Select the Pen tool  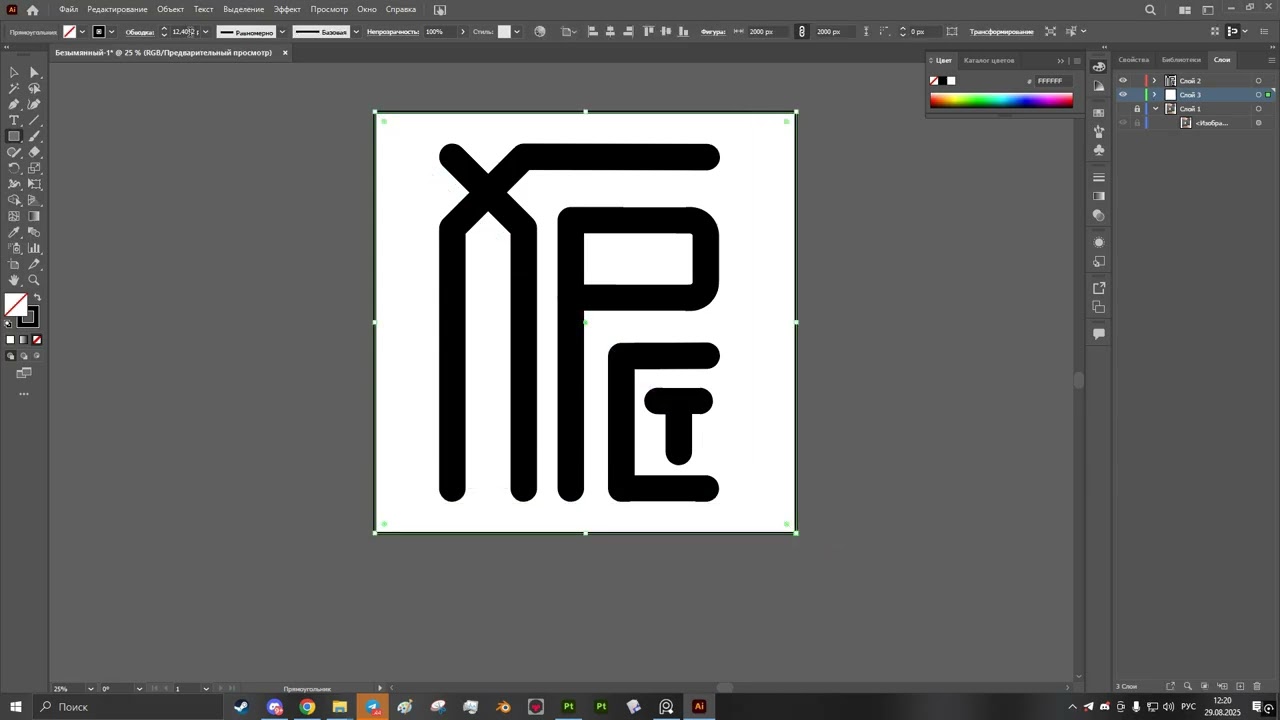click(14, 104)
